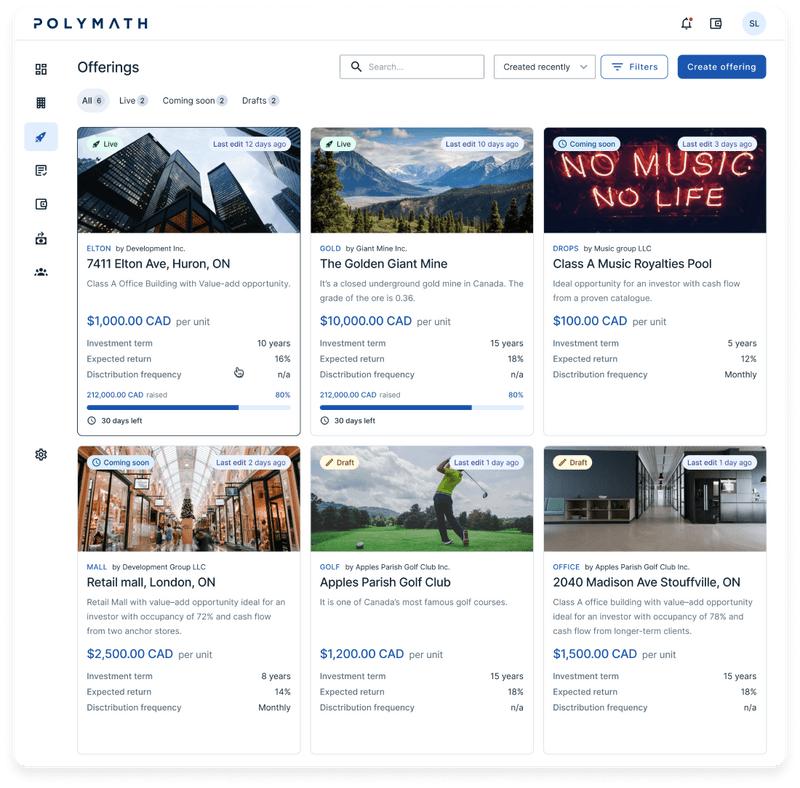Click the Create offering button
This screenshot has width=800, height=788.
click(x=720, y=66)
